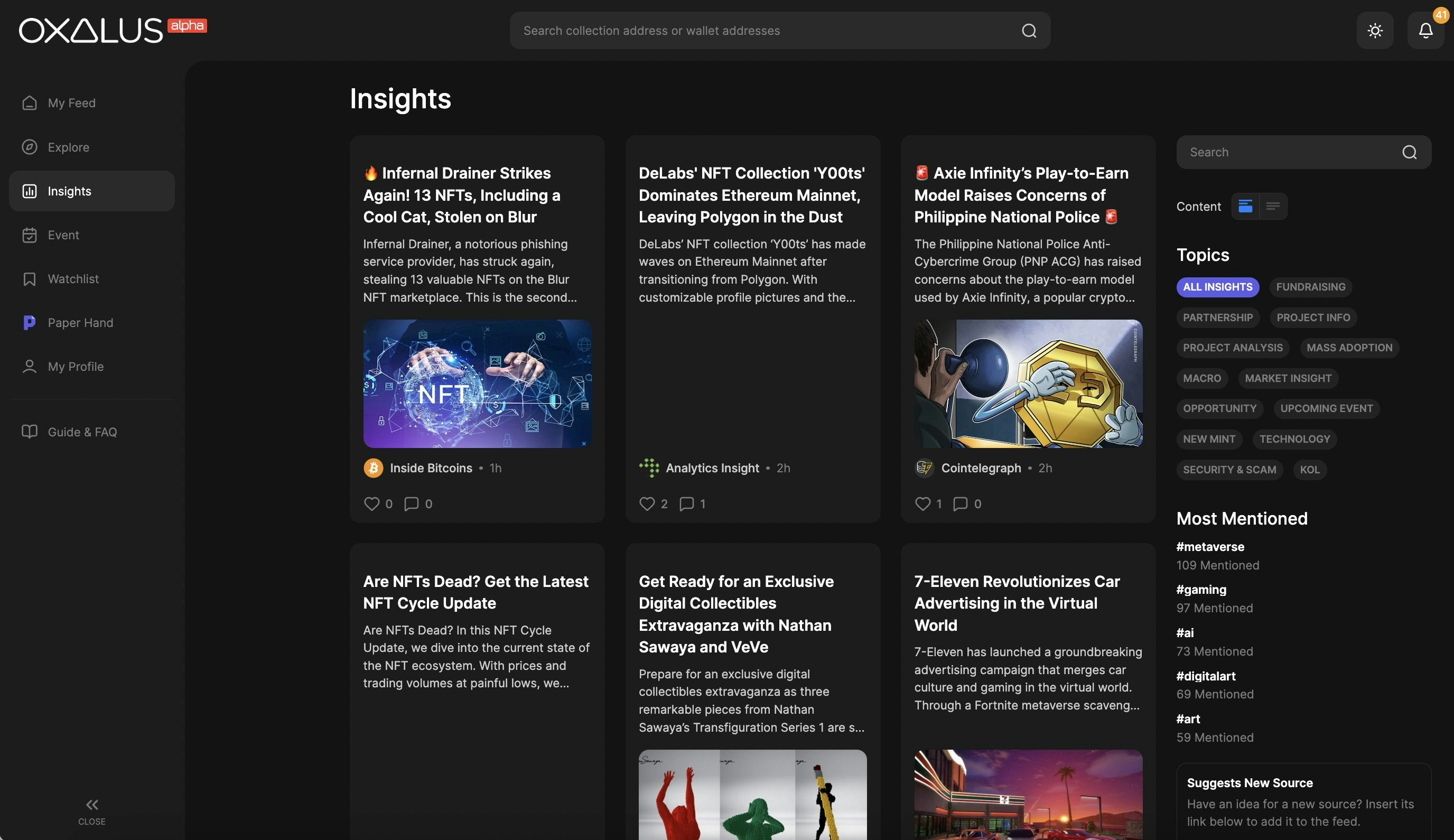This screenshot has height=840, width=1454.
Task: Open the #metaverse hashtag
Action: coord(1210,546)
